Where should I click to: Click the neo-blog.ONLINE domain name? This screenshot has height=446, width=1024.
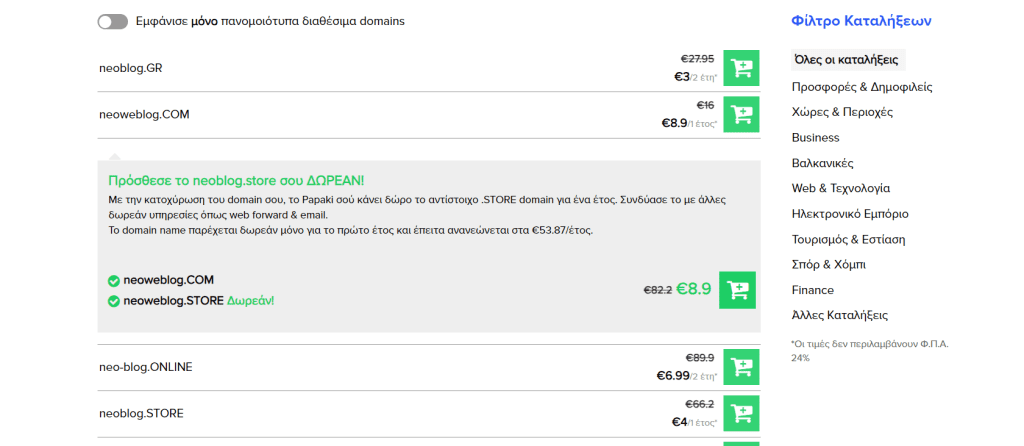pyautogui.click(x=145, y=367)
